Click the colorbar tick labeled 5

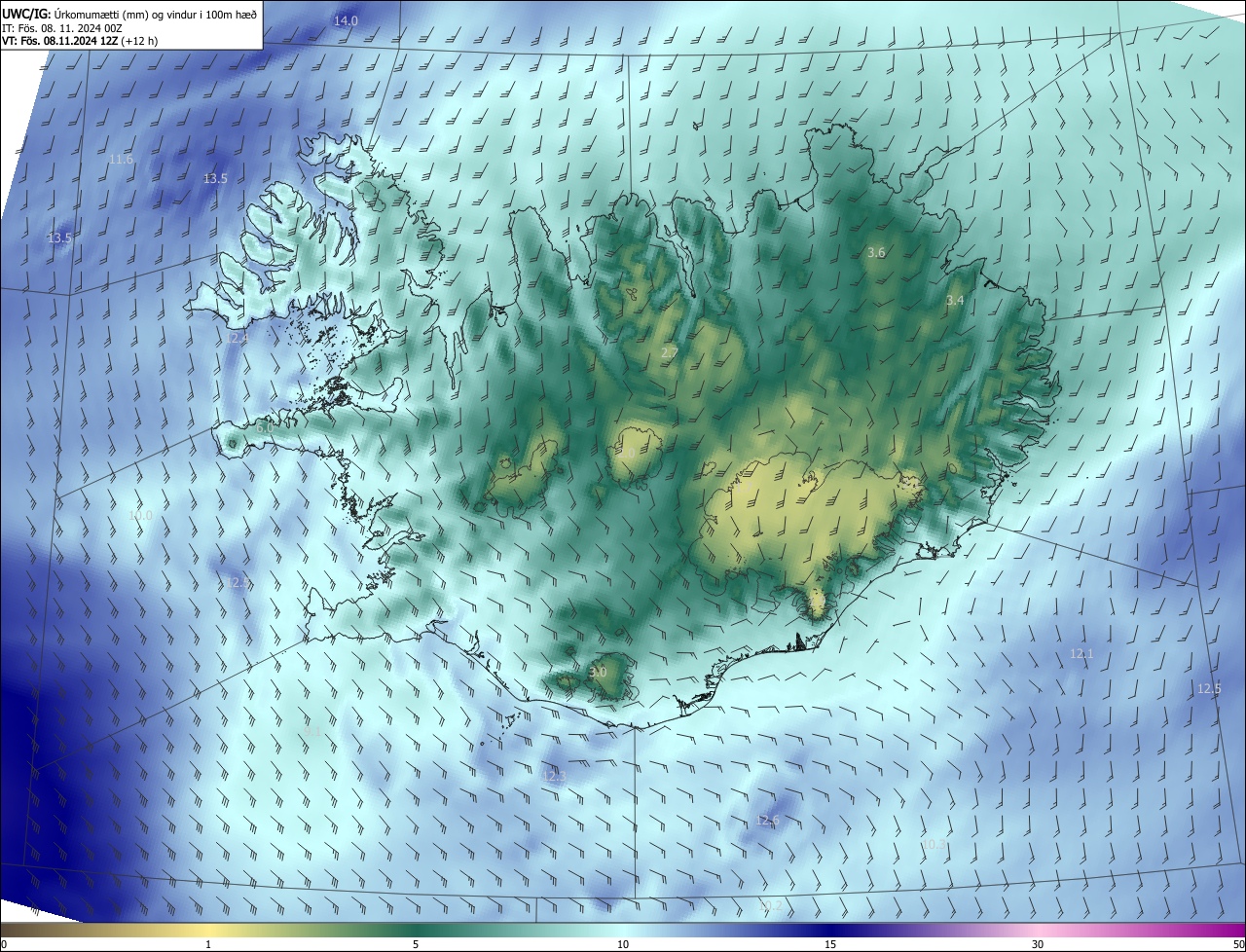(x=416, y=944)
